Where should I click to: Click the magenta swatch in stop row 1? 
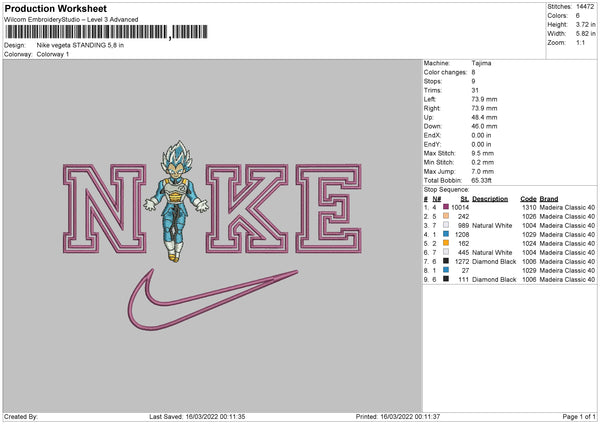[x=446, y=207]
